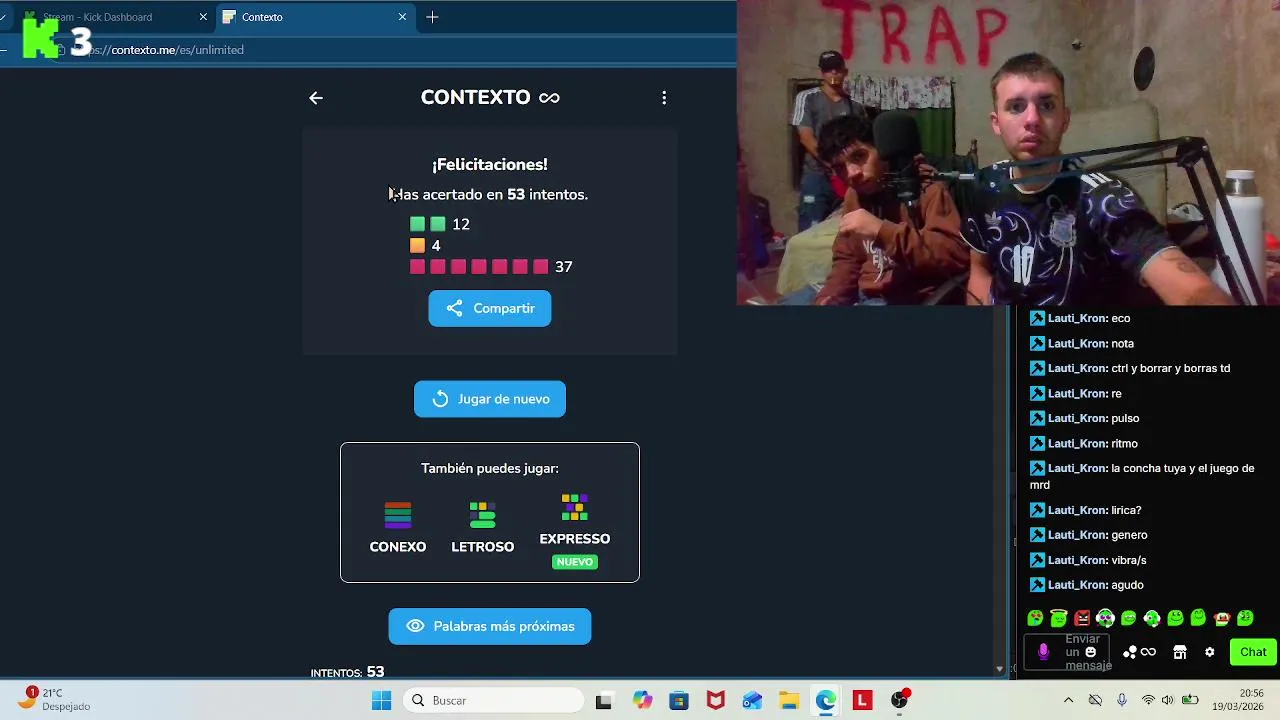
Task: Open the red L app on the taskbar
Action: click(862, 701)
